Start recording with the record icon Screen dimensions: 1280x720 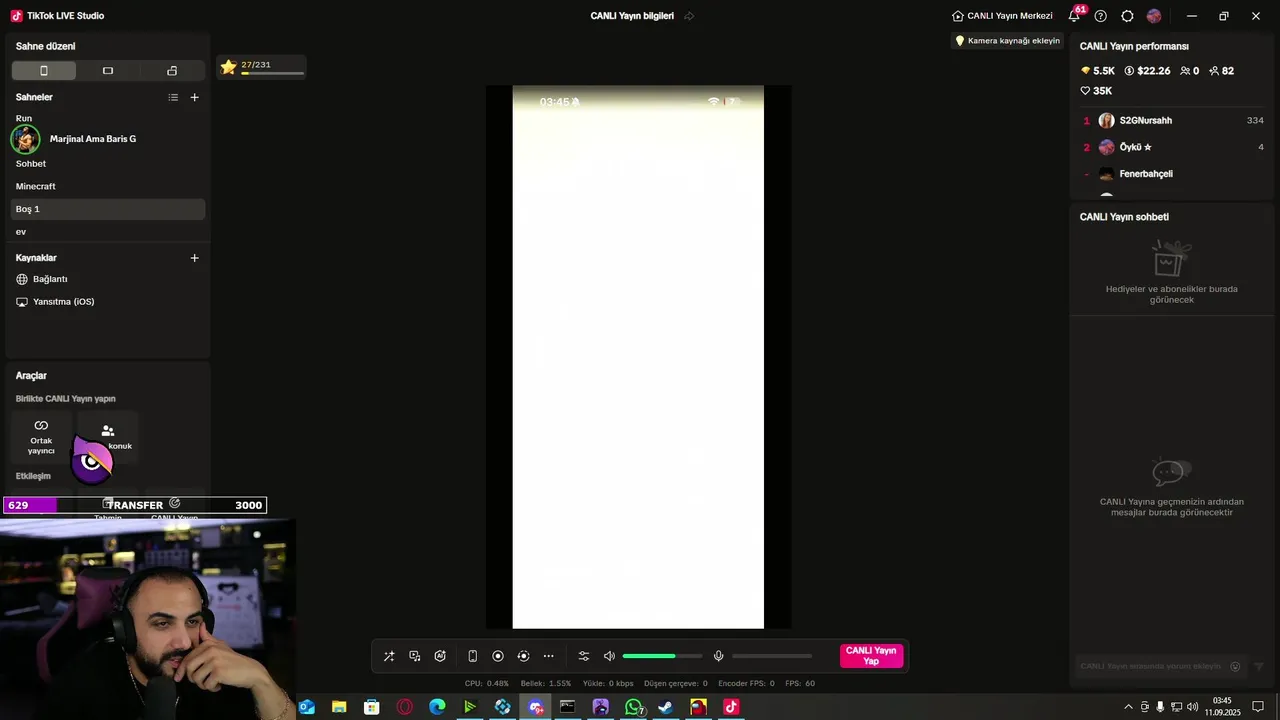tap(498, 656)
